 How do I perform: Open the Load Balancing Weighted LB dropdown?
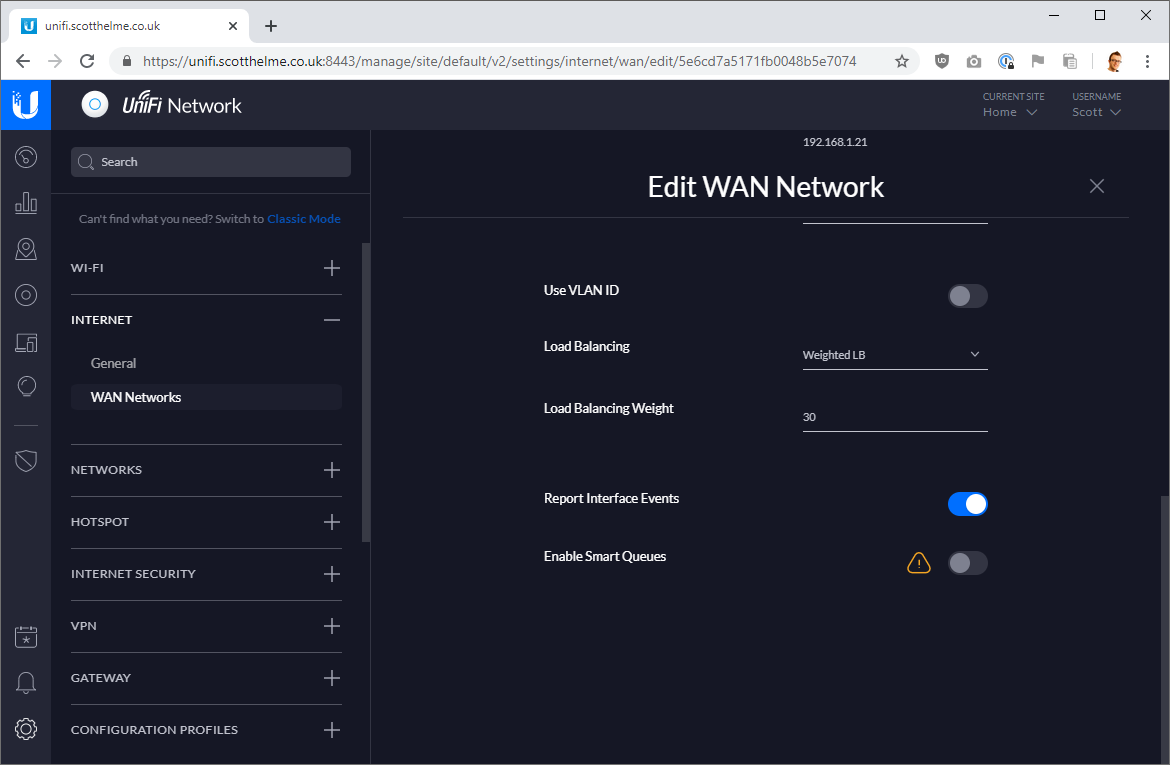click(x=894, y=355)
